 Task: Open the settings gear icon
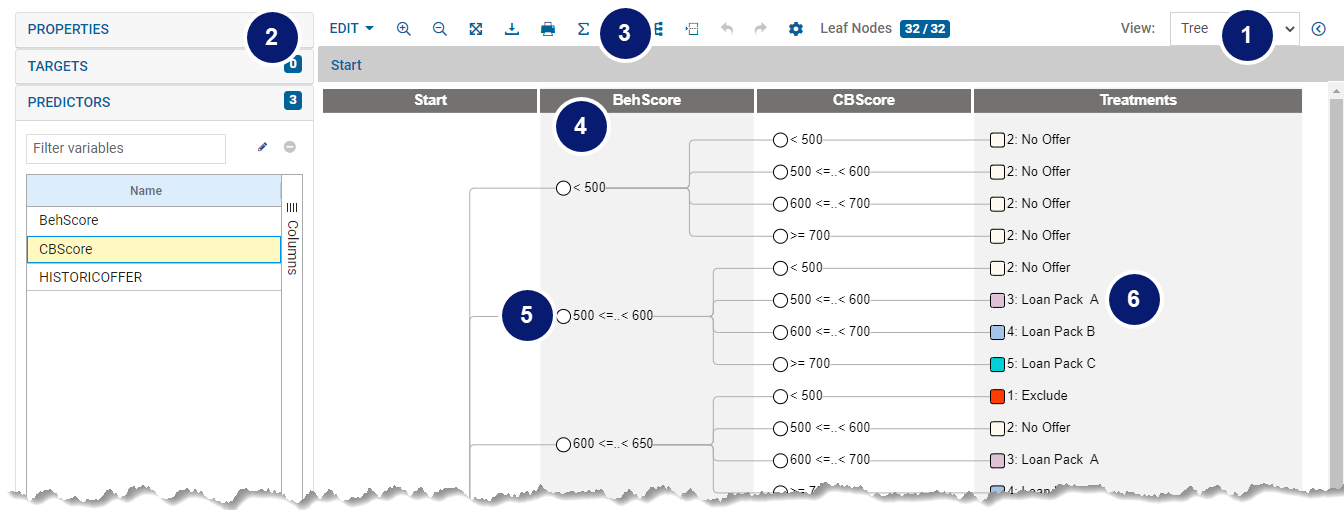(x=796, y=29)
